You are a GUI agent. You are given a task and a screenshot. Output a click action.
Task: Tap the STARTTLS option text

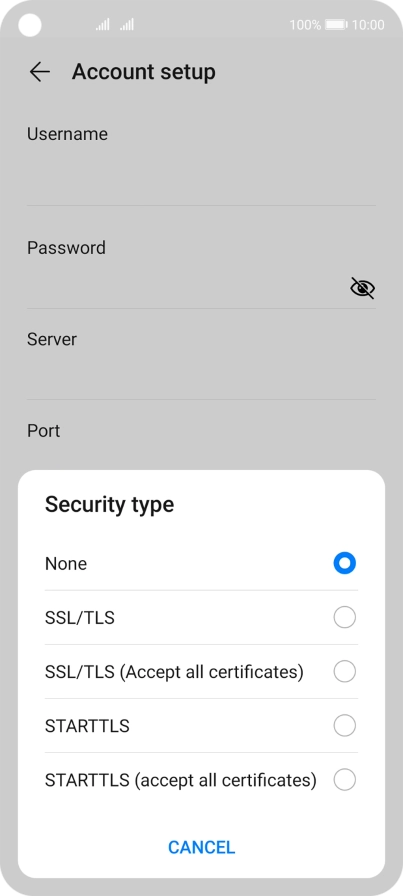[87, 726]
